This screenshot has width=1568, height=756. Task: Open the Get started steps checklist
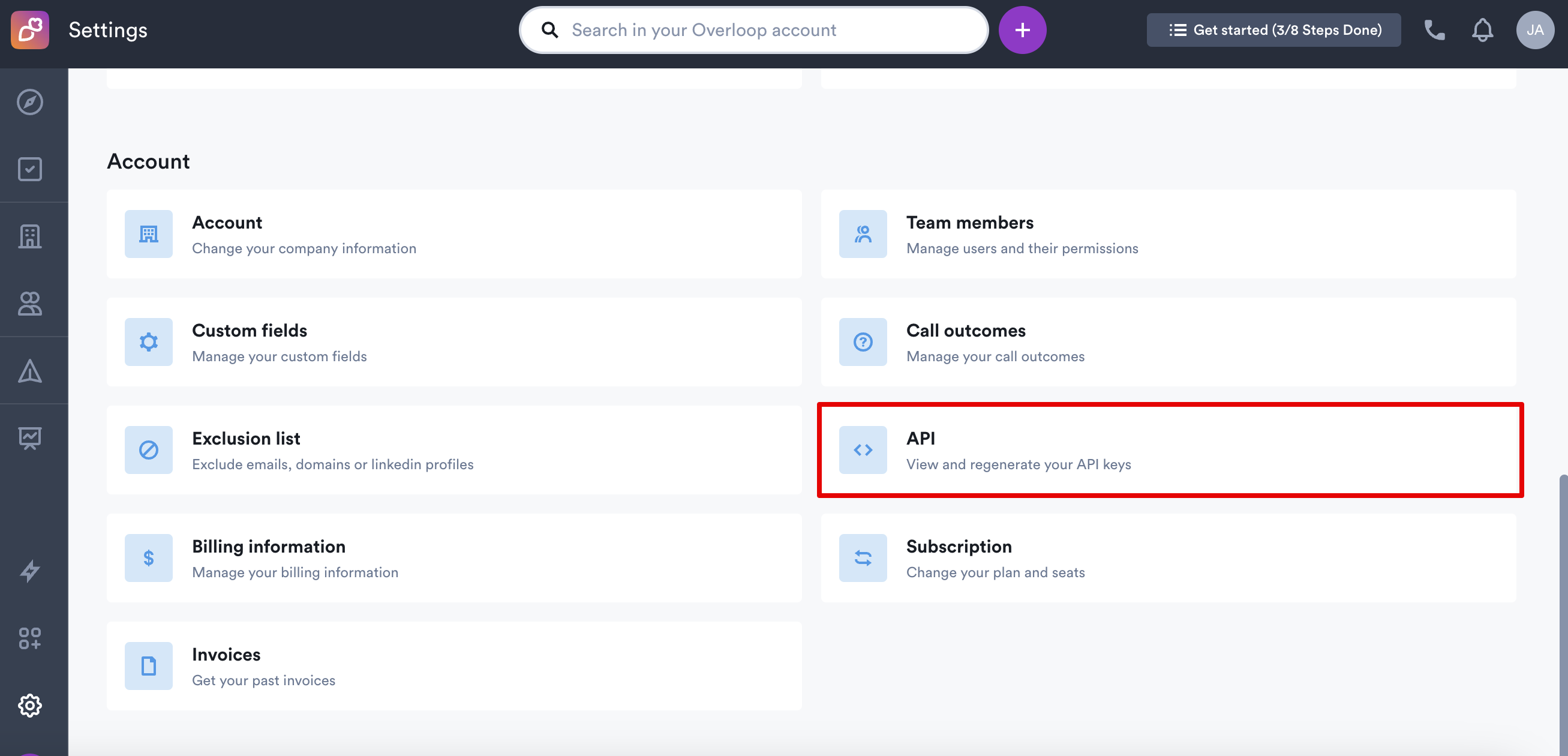point(1273,30)
